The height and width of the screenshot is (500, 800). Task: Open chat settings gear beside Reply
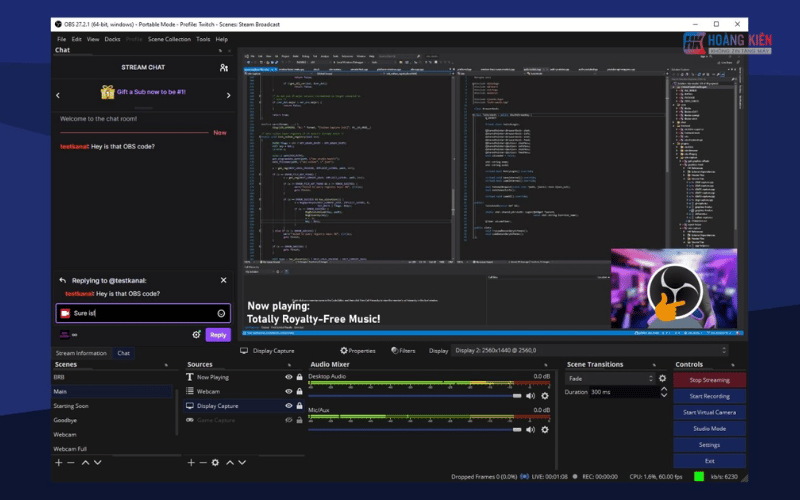[196, 335]
